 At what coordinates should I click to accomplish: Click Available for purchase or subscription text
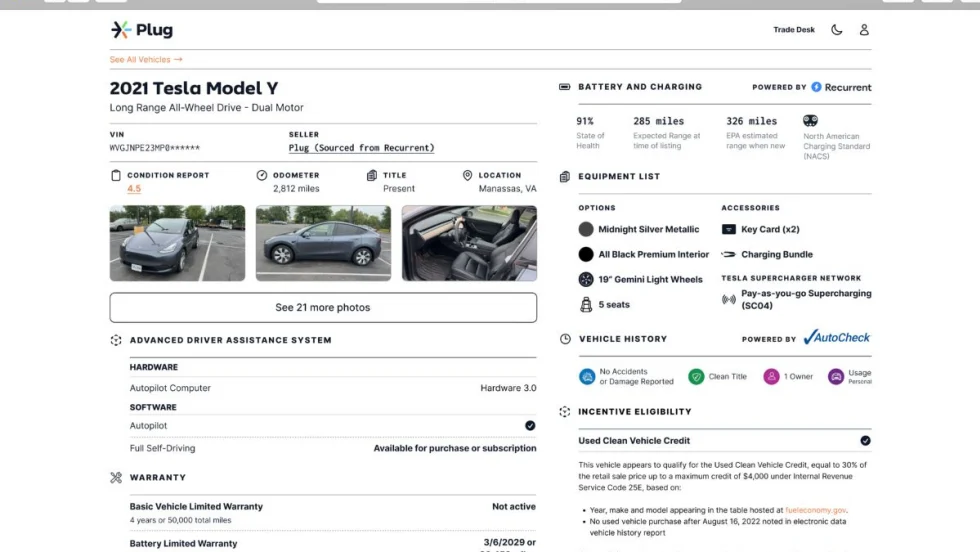coord(455,448)
